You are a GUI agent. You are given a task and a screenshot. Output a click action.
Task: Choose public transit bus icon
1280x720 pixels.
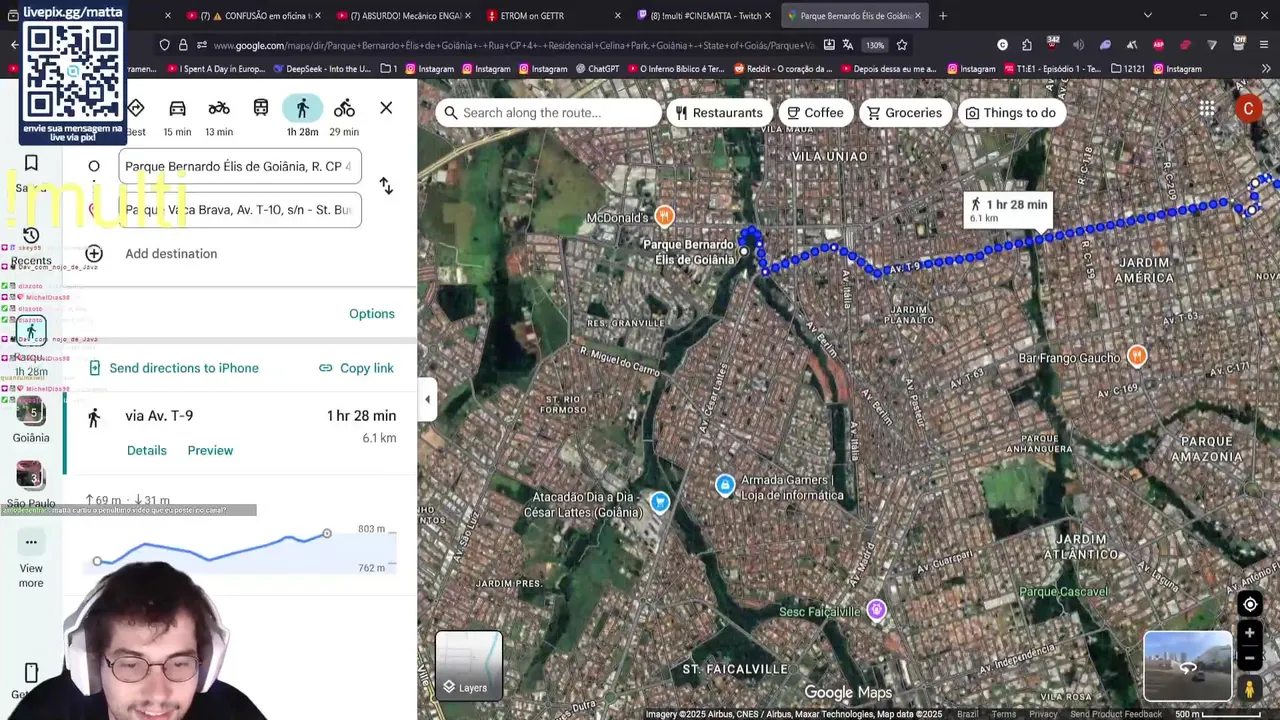261,108
